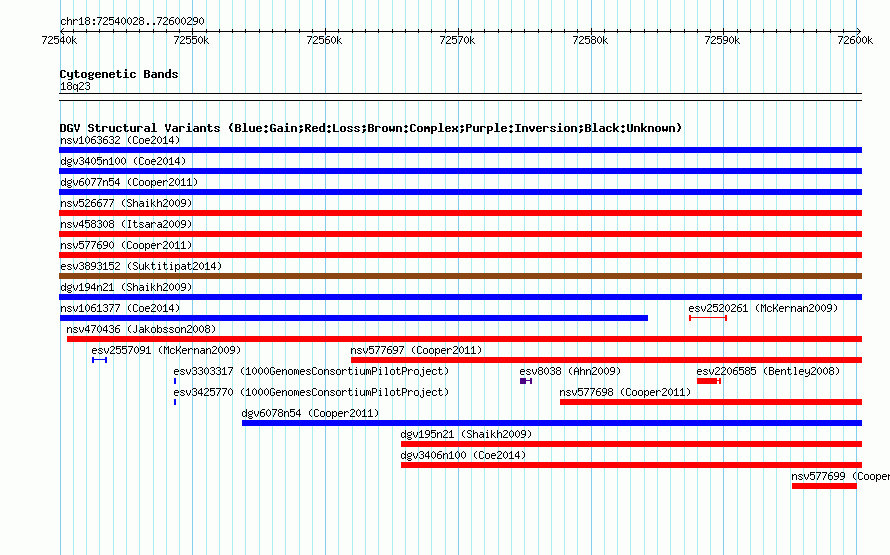Open nsv577698 (Cooper2011) variant
This screenshot has height=555, width=890.
coord(625,392)
